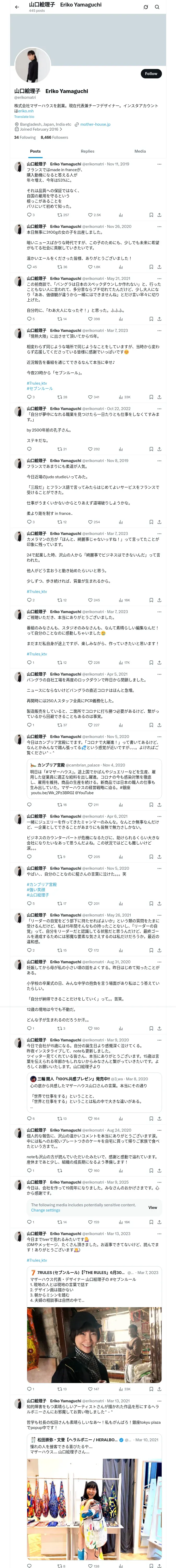Viewport: 176px width, 1568px height.
Task: Open more options on Nov 11, 2019 post
Action: click(159, 164)
